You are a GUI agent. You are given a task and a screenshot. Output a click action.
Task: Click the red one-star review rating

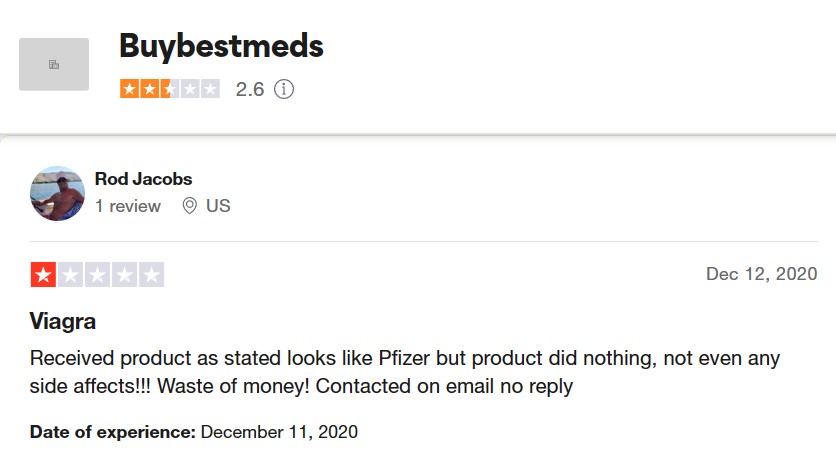pos(97,274)
